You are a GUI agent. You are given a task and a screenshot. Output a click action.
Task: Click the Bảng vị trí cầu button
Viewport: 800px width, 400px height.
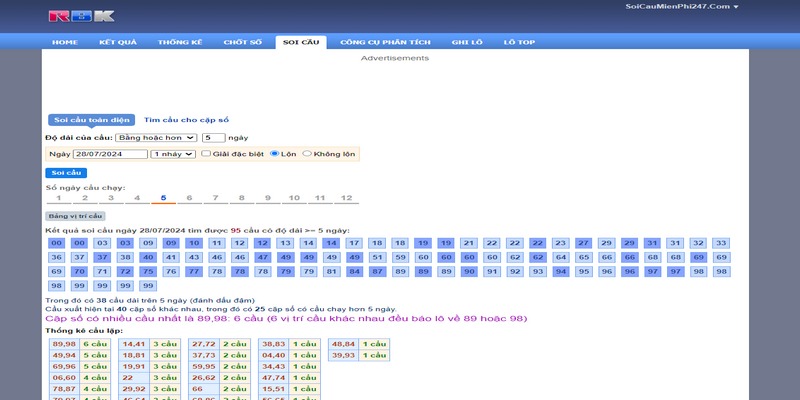coord(75,215)
